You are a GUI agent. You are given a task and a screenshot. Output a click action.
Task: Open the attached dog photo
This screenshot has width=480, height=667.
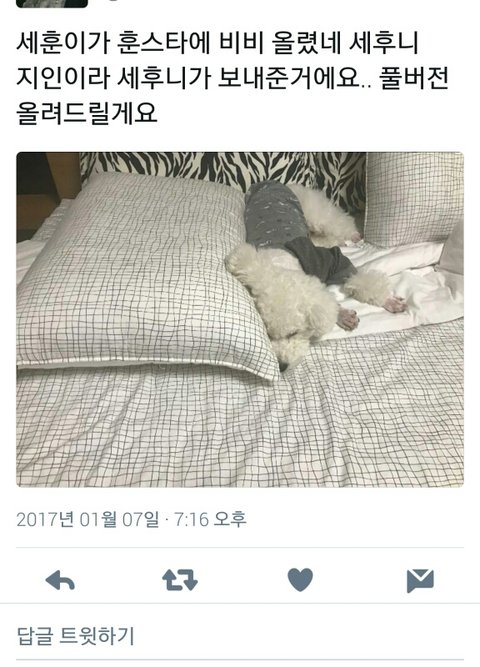coord(240,319)
